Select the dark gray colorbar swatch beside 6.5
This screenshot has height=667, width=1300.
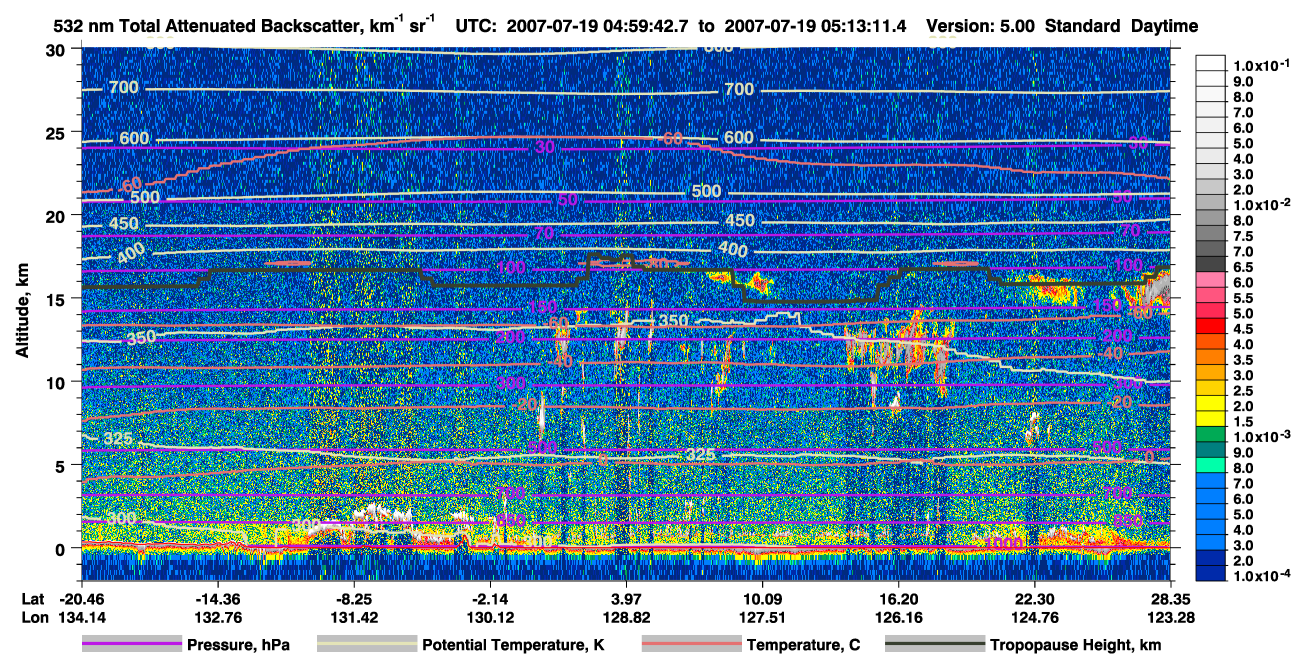(x=1211, y=266)
